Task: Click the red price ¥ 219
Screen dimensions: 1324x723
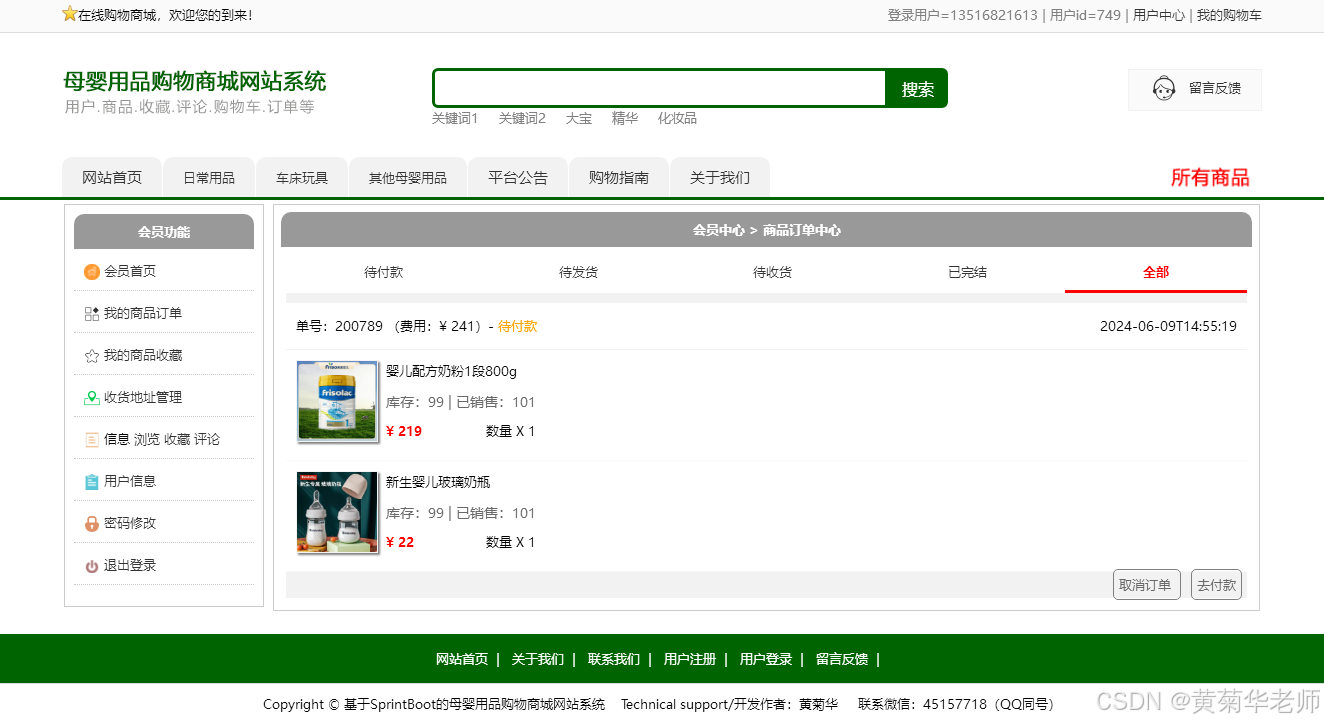Action: coord(404,431)
